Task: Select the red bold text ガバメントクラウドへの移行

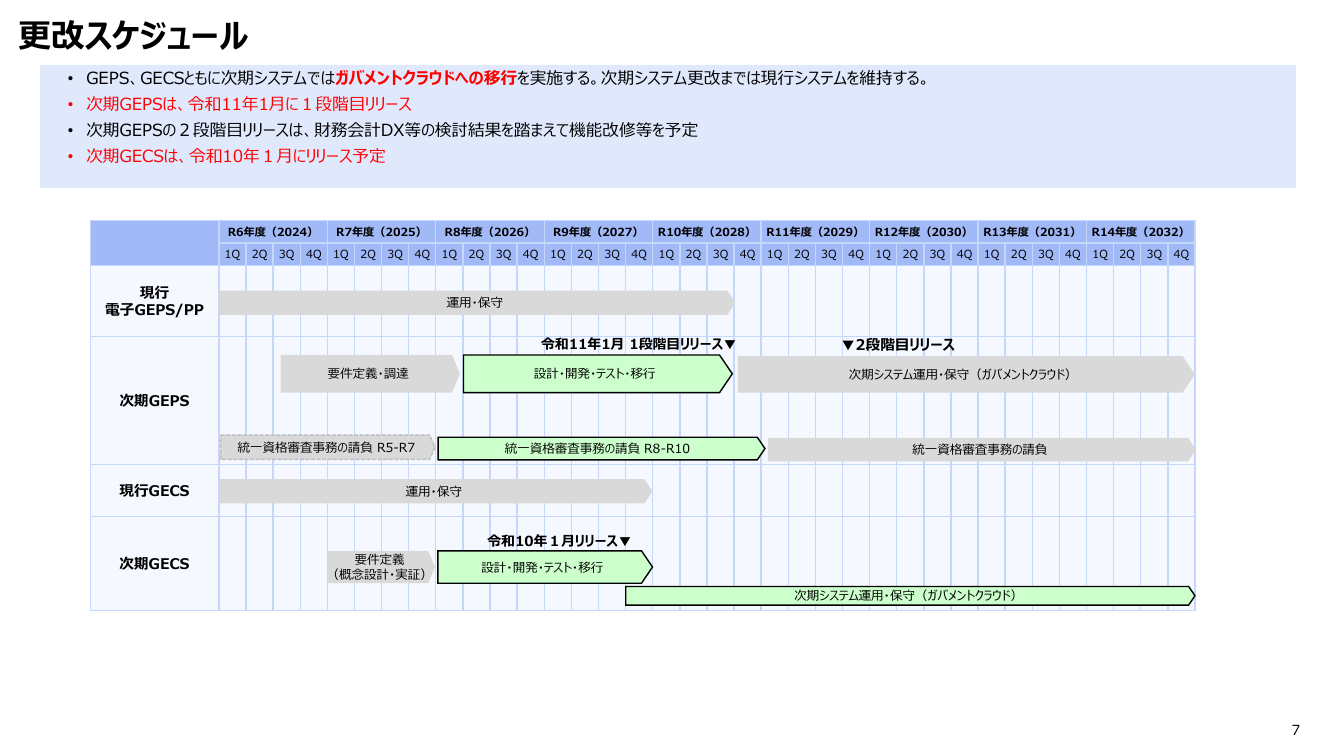Action: 426,78
